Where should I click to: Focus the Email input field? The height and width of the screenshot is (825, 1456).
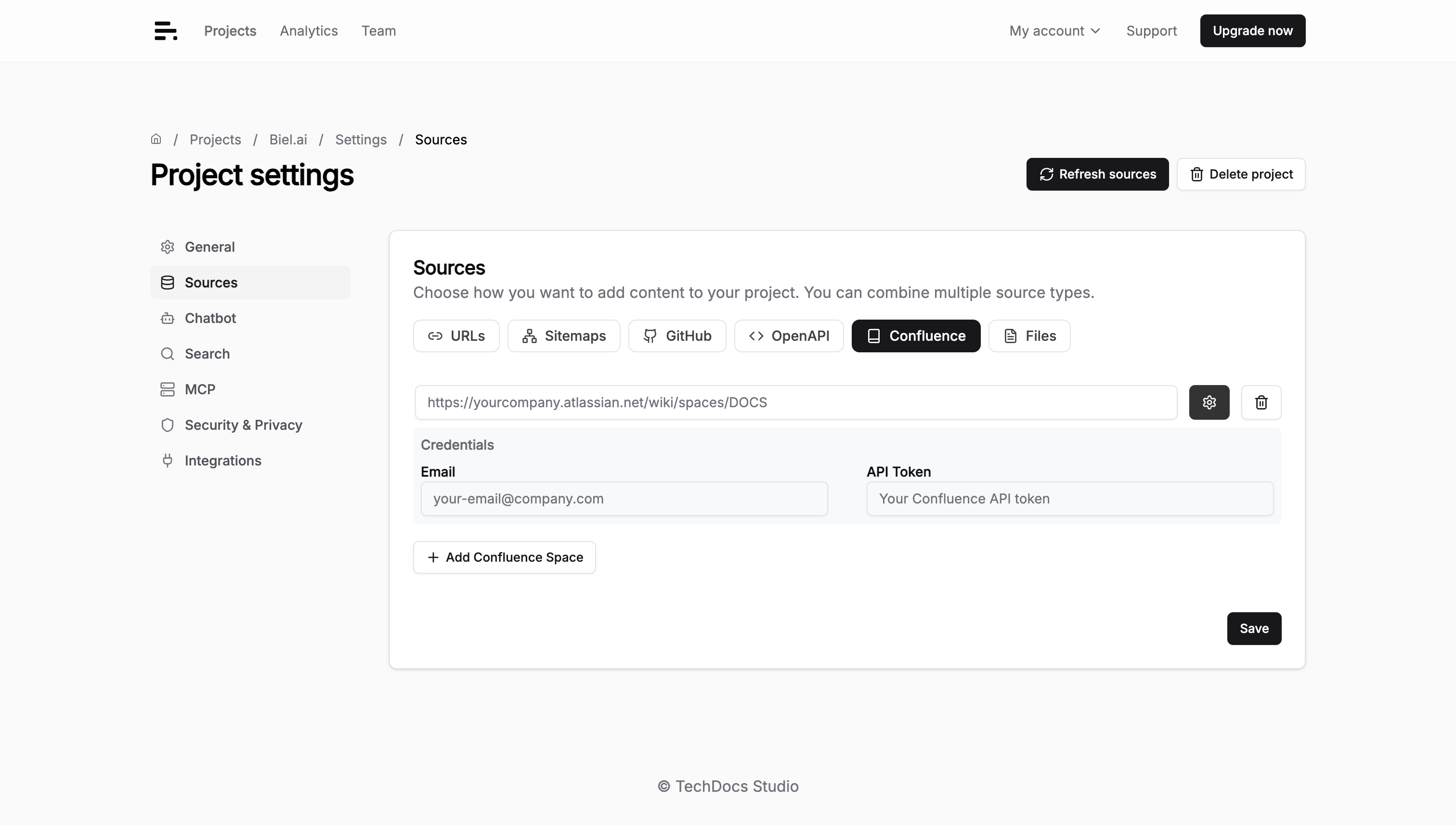click(624, 499)
